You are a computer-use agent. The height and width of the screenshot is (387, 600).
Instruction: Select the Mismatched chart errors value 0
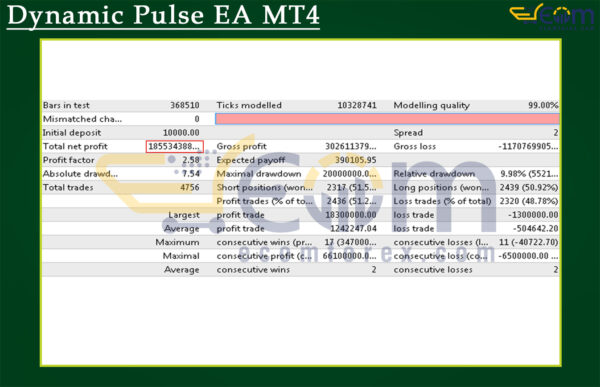pos(197,119)
